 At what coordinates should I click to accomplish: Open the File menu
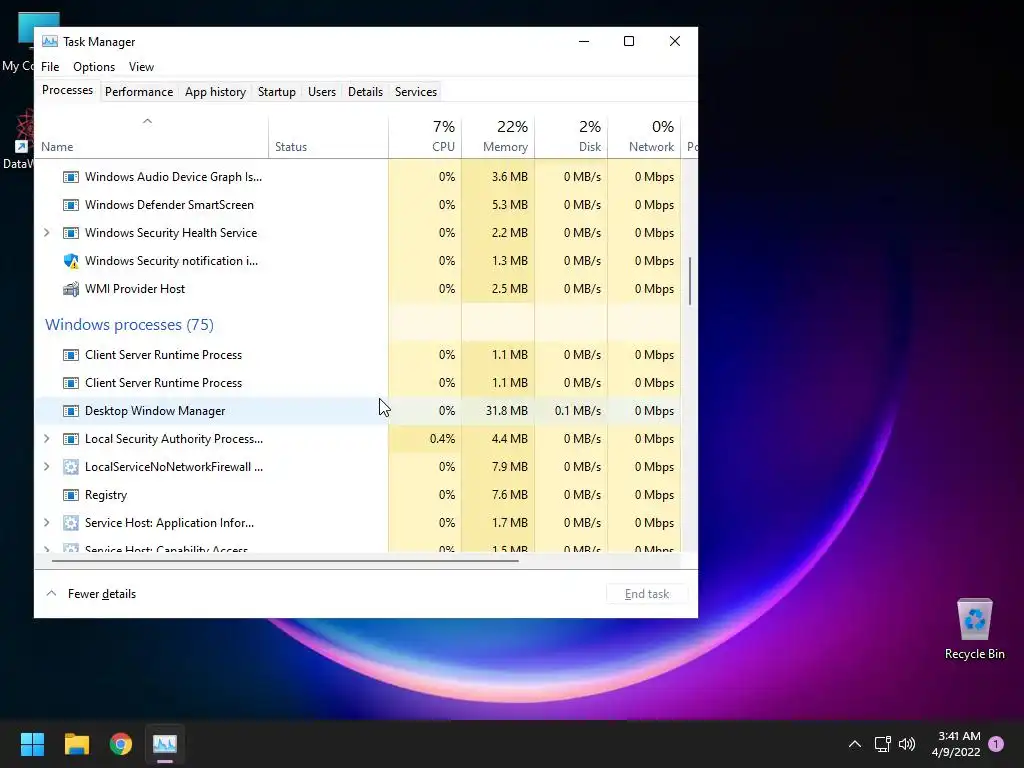(50, 67)
